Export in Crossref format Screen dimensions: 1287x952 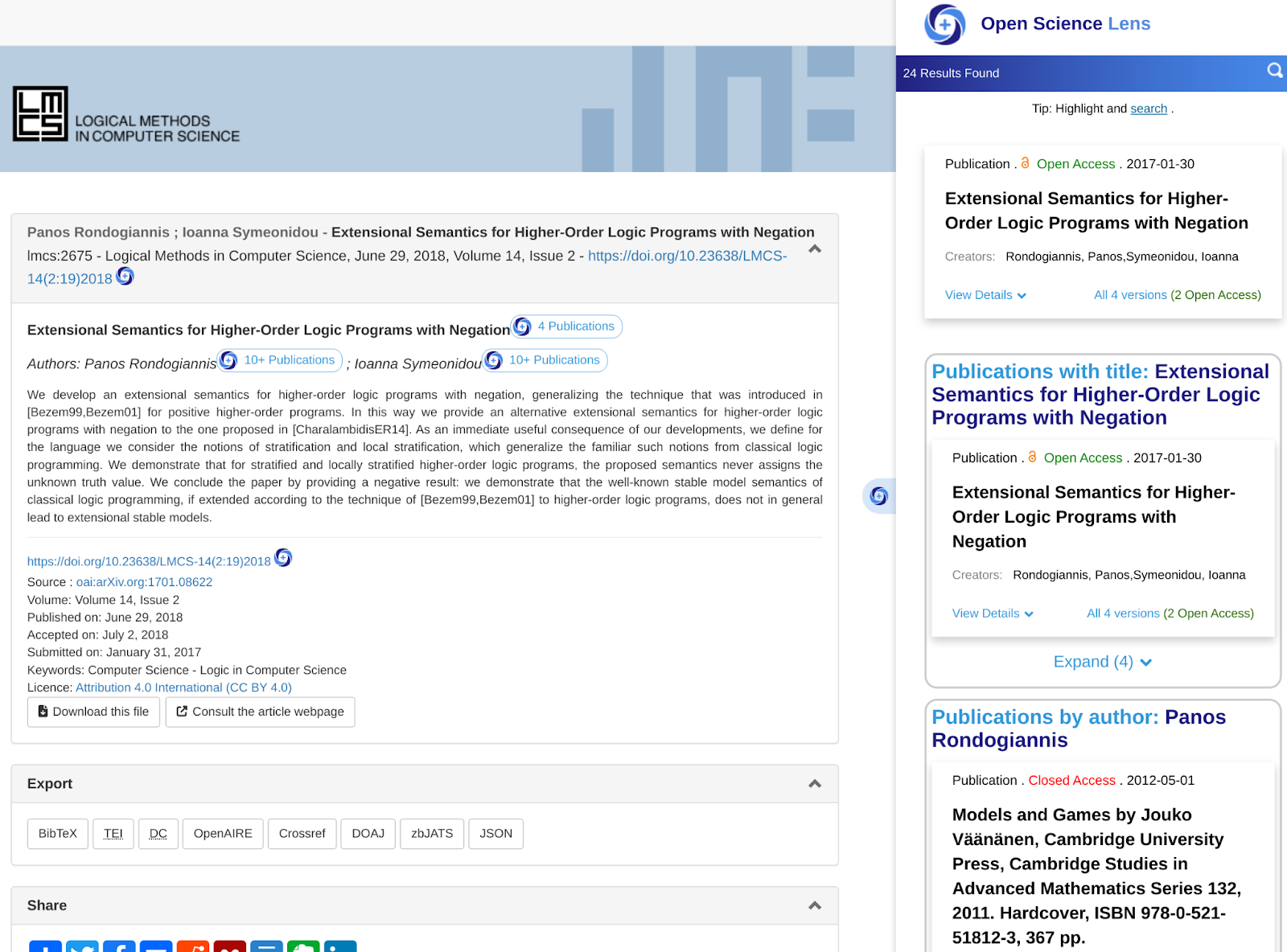click(x=302, y=834)
